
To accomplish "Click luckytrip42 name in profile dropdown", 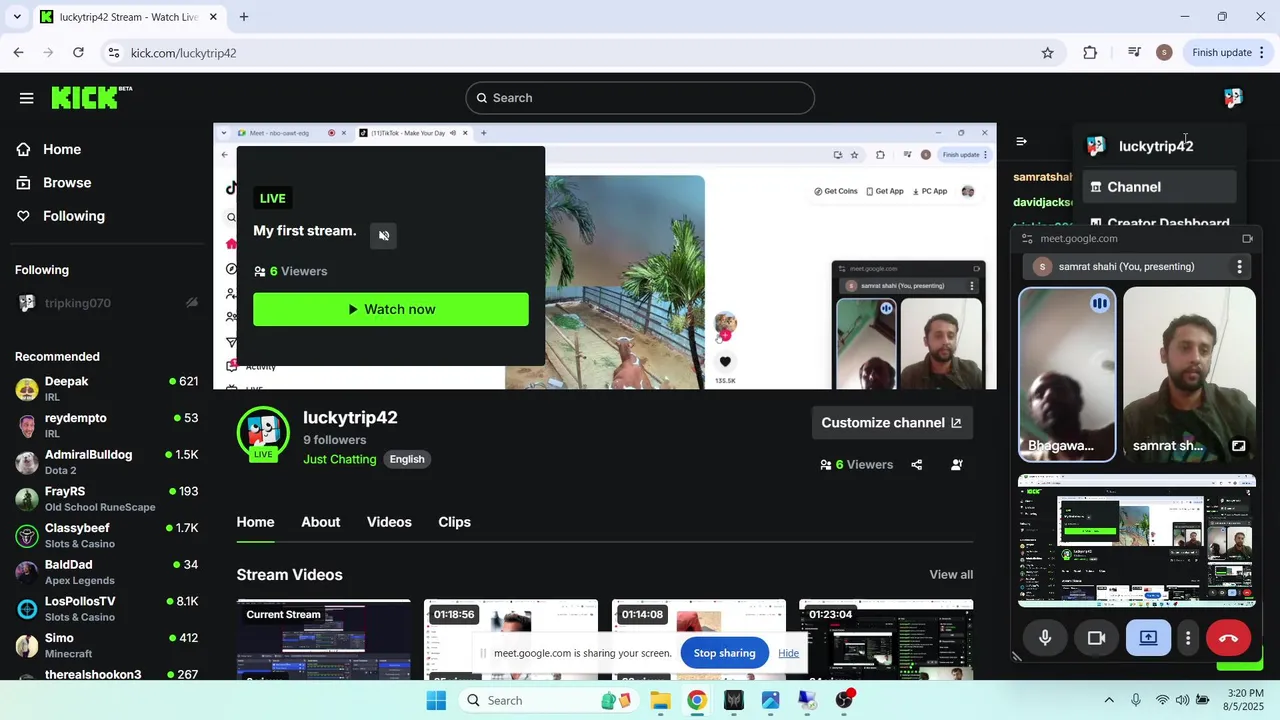I will 1156,146.
